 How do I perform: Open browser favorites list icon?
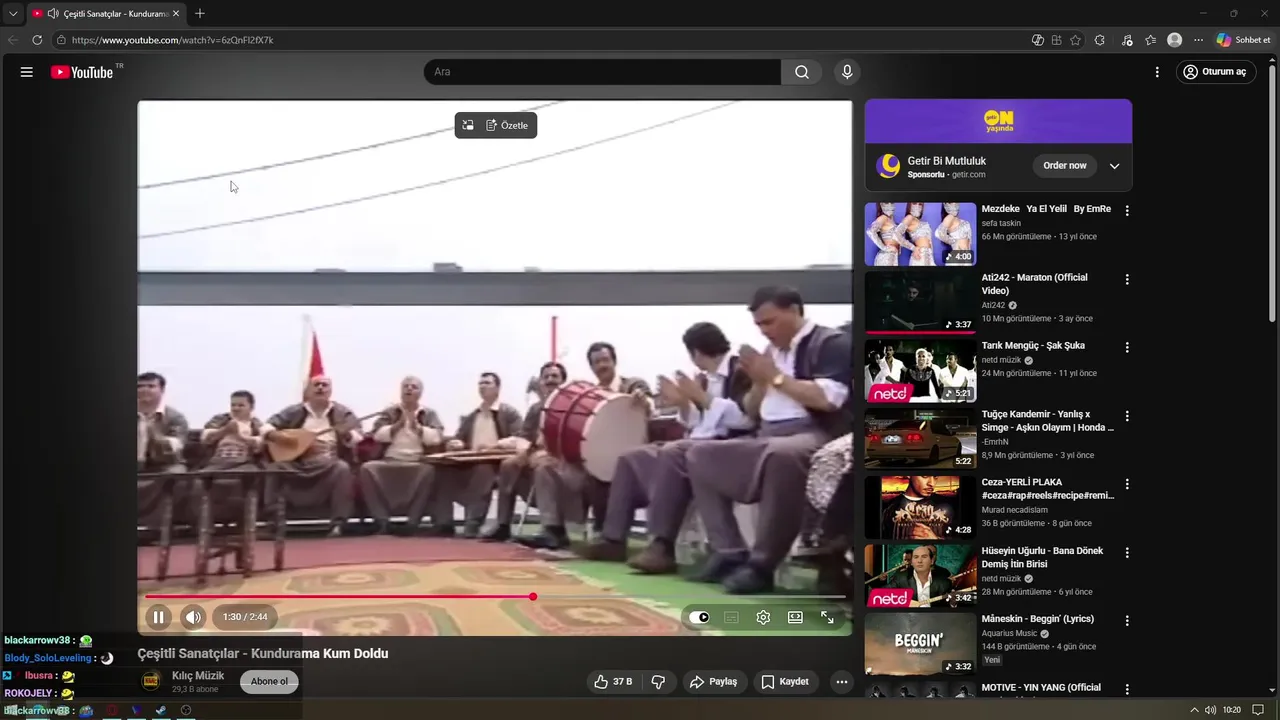click(x=1150, y=40)
